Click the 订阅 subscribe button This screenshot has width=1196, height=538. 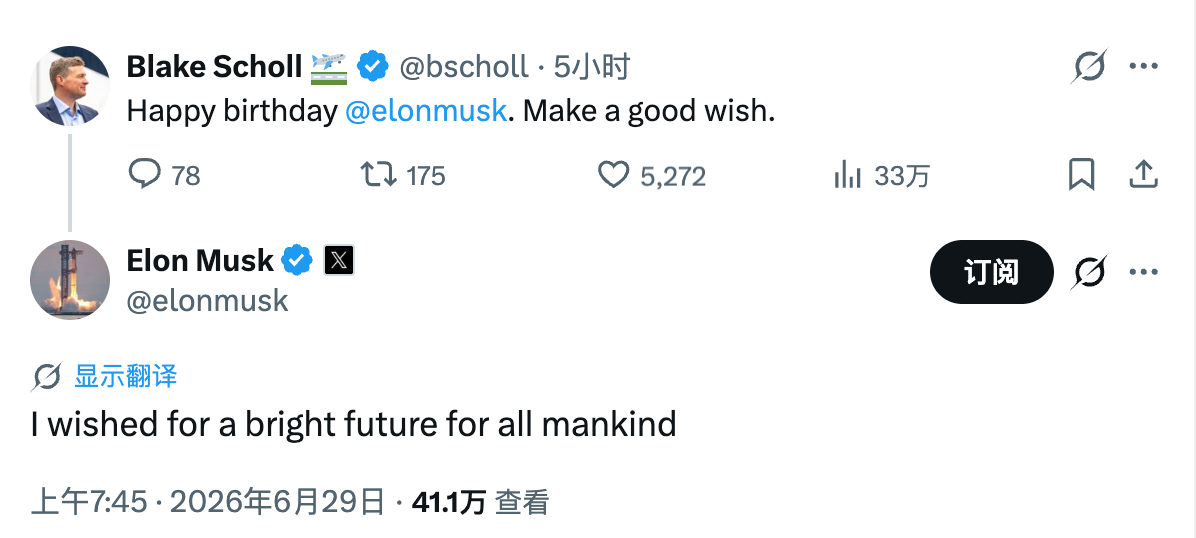coord(992,272)
